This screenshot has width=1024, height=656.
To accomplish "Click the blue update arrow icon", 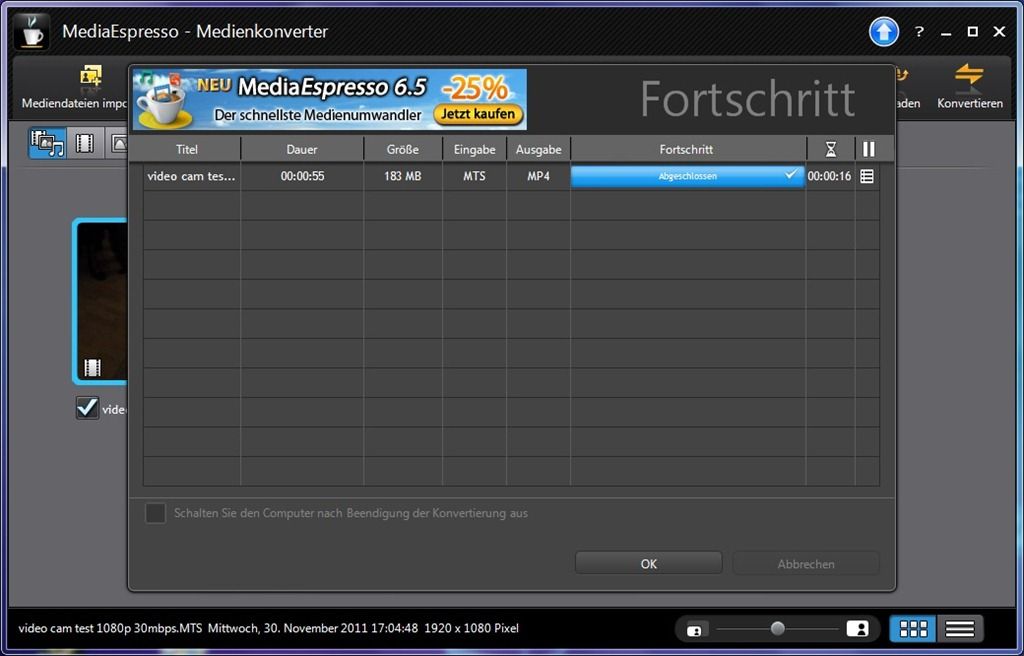I will 884,32.
